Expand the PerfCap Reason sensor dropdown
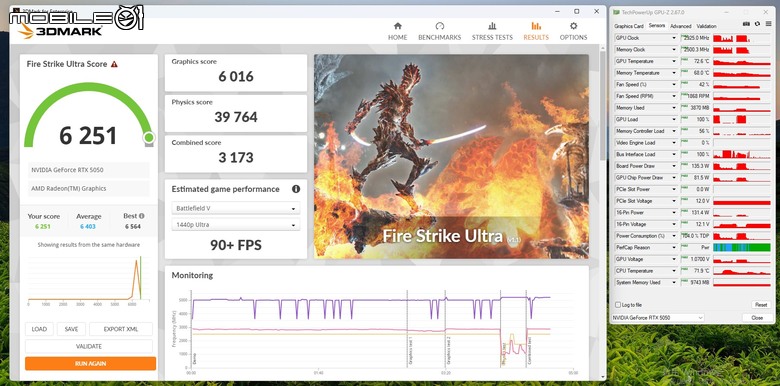Viewport: 780px width, 386px height. tap(675, 247)
